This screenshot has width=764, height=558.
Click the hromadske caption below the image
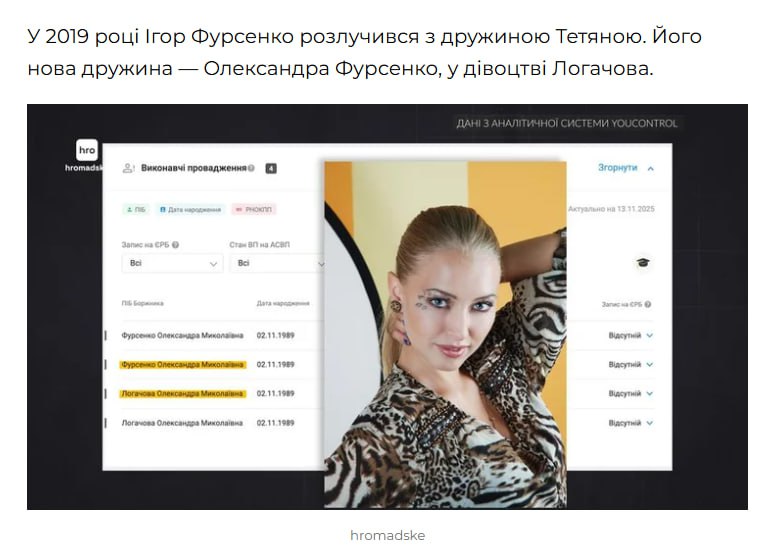click(x=387, y=536)
